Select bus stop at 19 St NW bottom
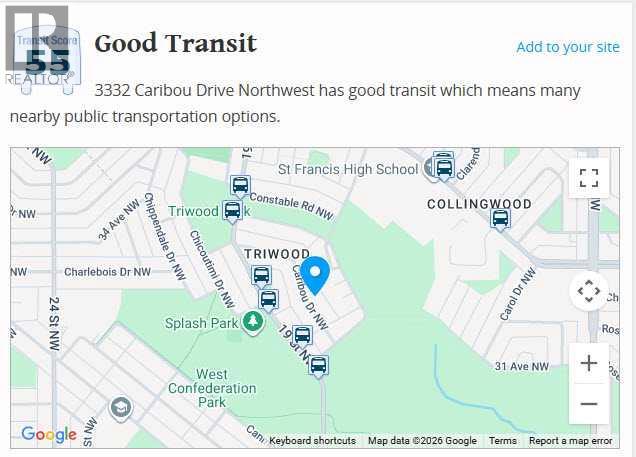Viewport: 636px width, 457px height. pos(318,366)
